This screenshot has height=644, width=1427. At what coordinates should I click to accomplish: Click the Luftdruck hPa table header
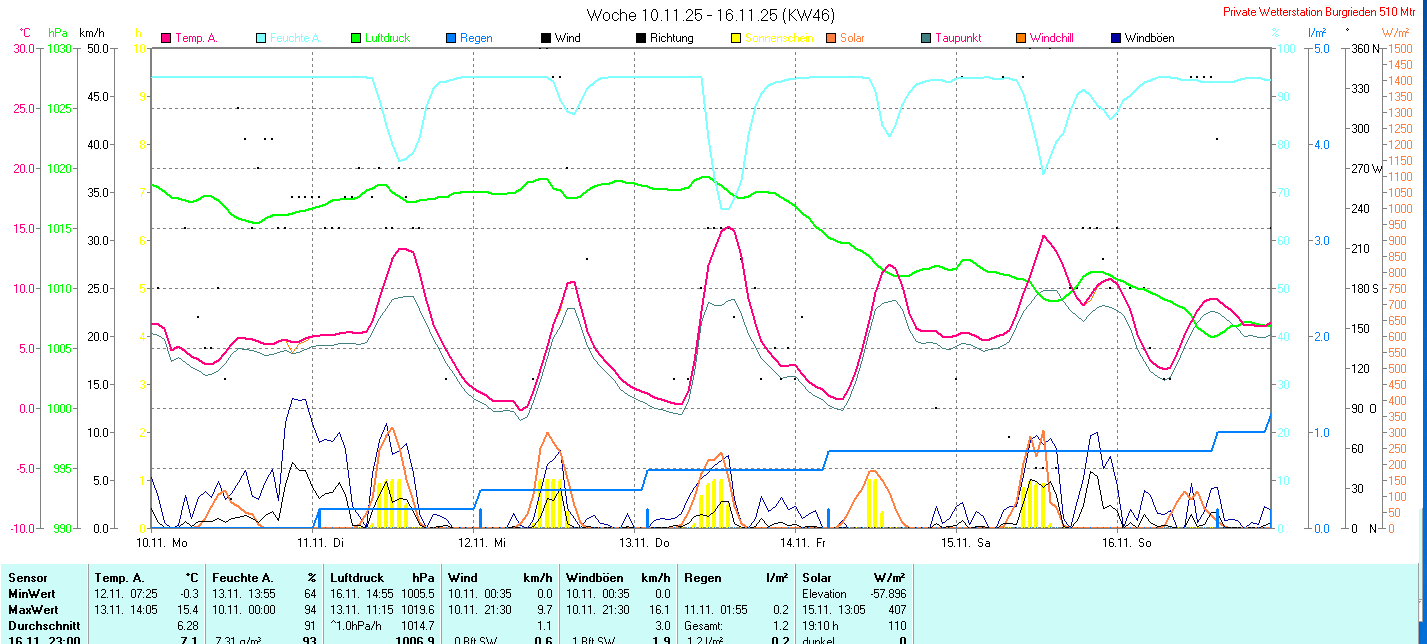(x=382, y=577)
